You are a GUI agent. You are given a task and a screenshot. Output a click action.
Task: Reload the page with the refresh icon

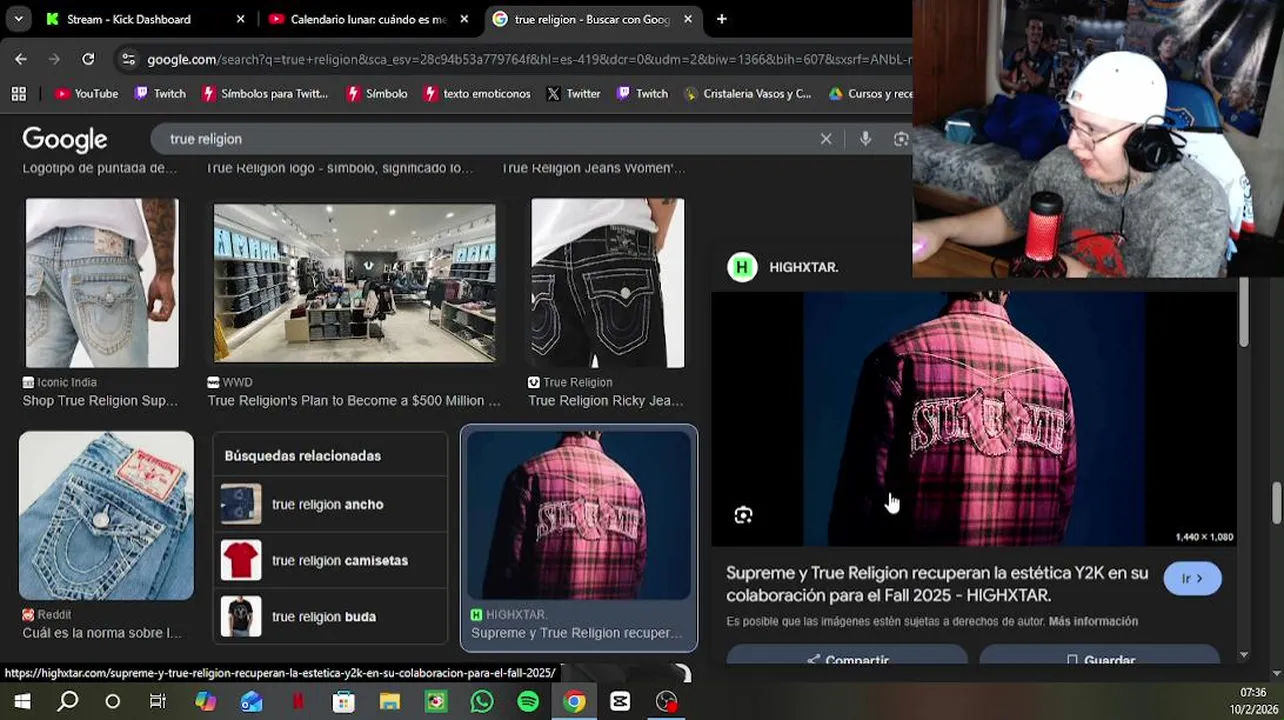88,59
